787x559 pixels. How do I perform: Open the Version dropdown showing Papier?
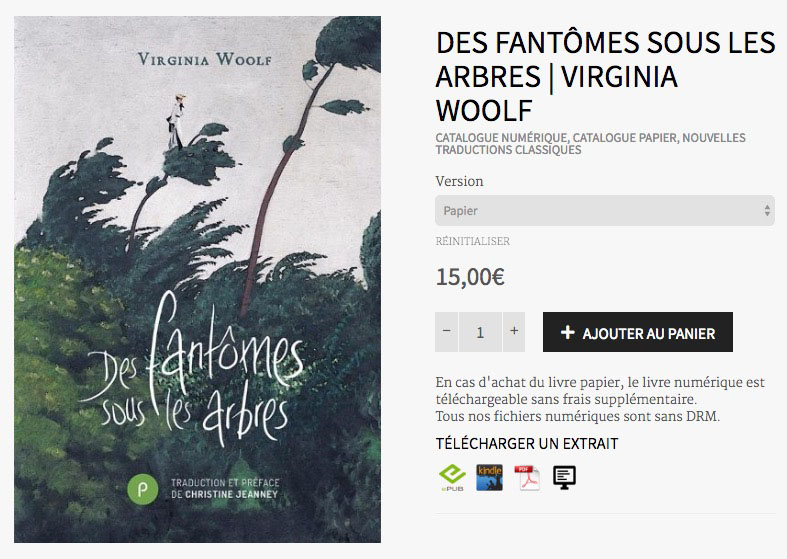(604, 210)
